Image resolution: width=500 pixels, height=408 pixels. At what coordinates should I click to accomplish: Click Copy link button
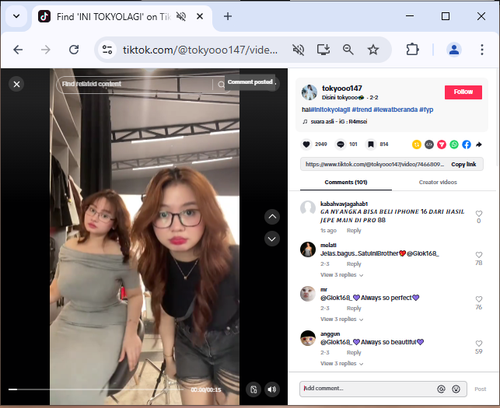[x=464, y=164]
